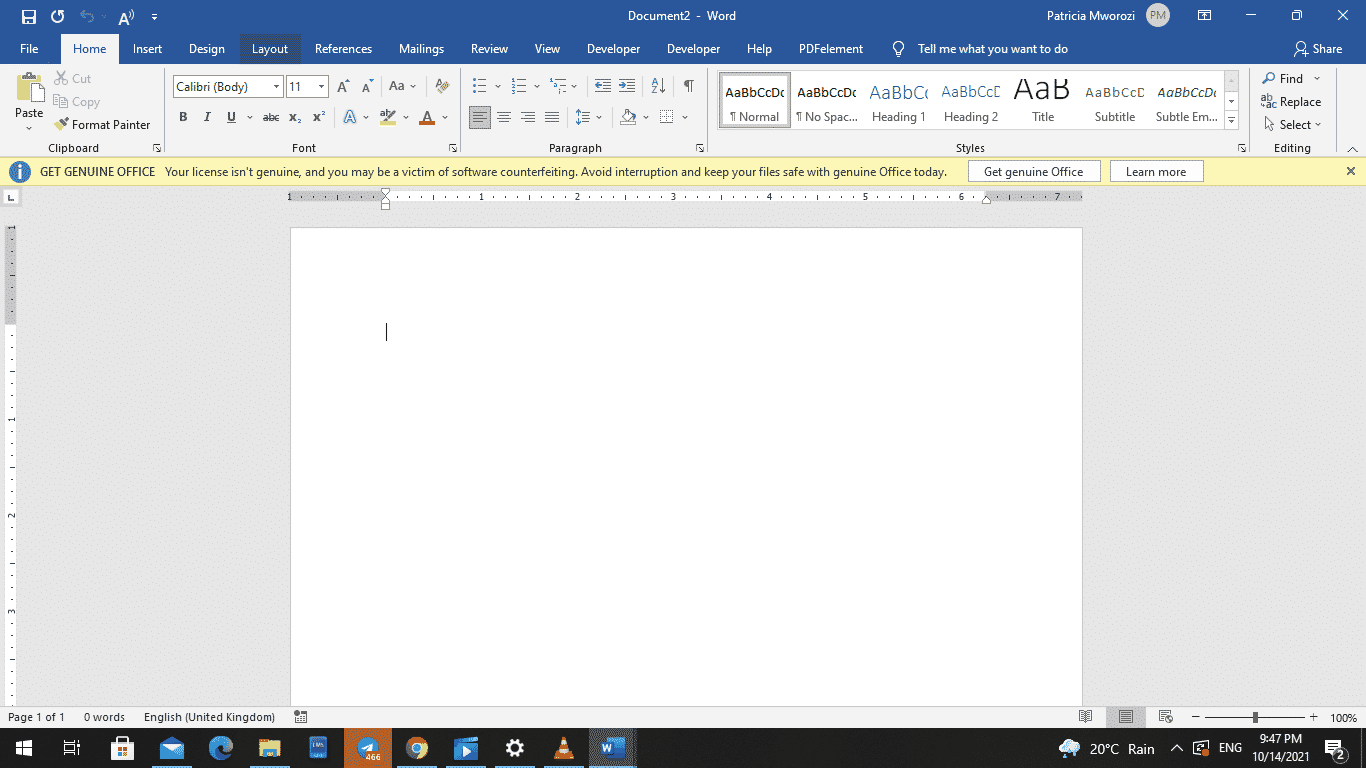Apply strikethrough formatting
1366x768 pixels.
point(270,117)
